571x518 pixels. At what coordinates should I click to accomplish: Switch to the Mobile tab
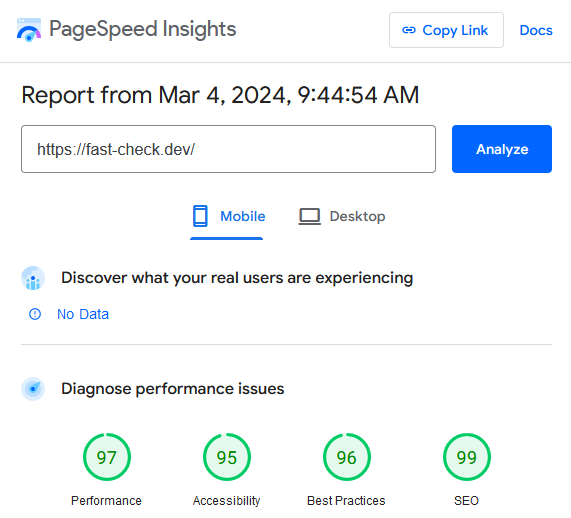pos(227,217)
